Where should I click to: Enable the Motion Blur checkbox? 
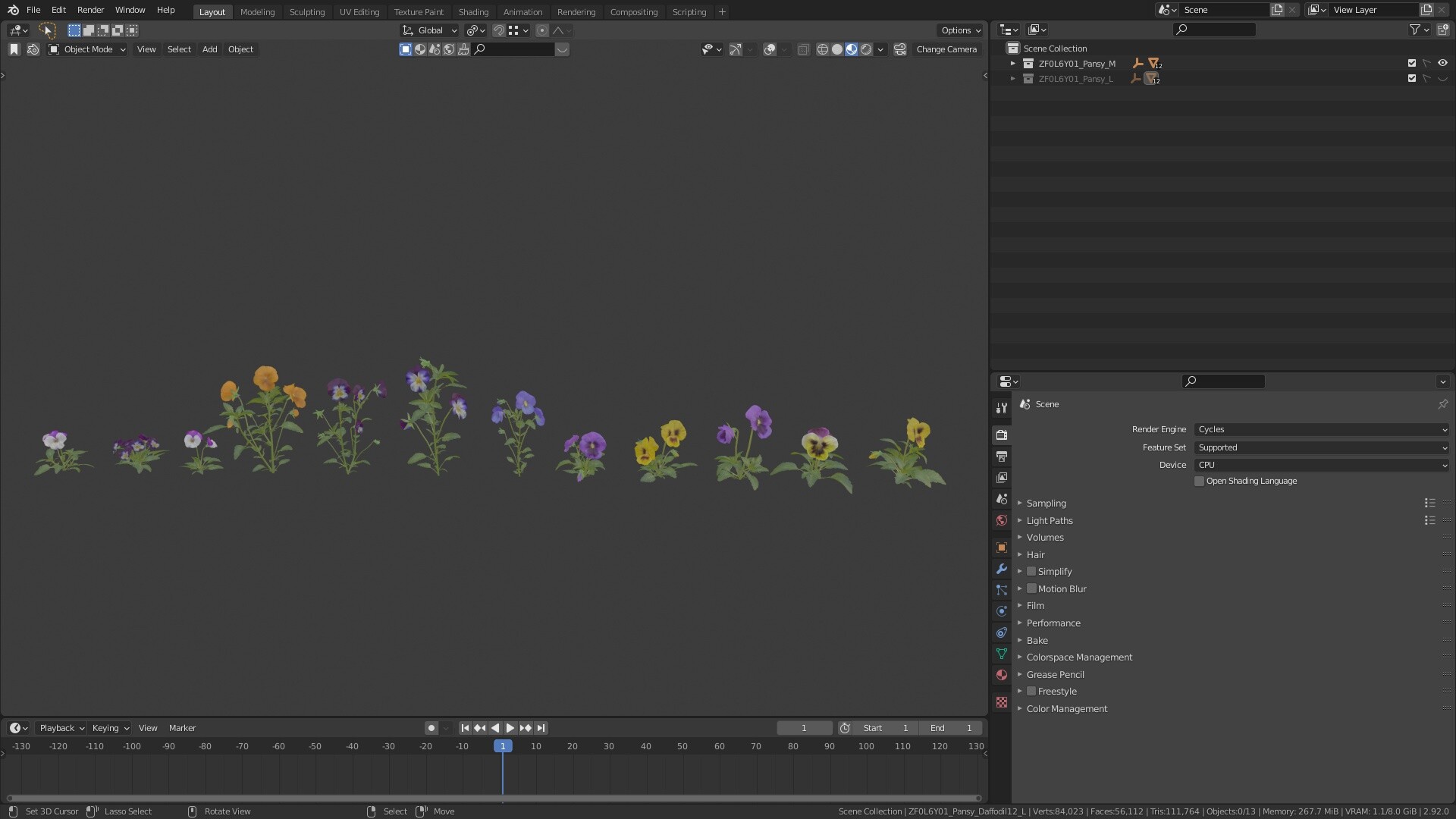click(1031, 589)
